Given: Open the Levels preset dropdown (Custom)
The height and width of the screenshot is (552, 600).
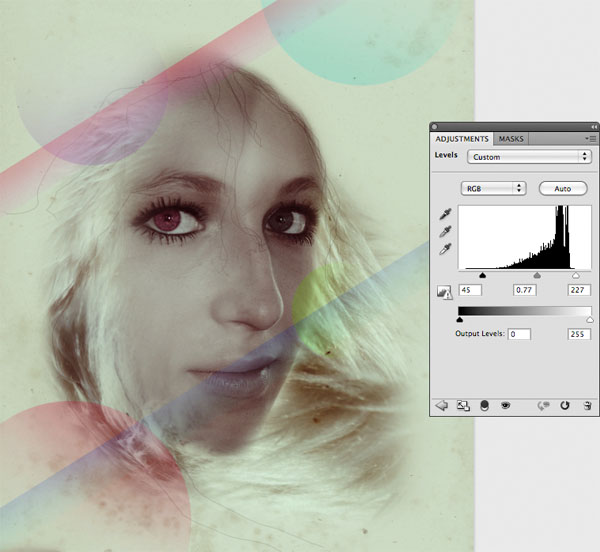Looking at the screenshot, I should tap(529, 157).
